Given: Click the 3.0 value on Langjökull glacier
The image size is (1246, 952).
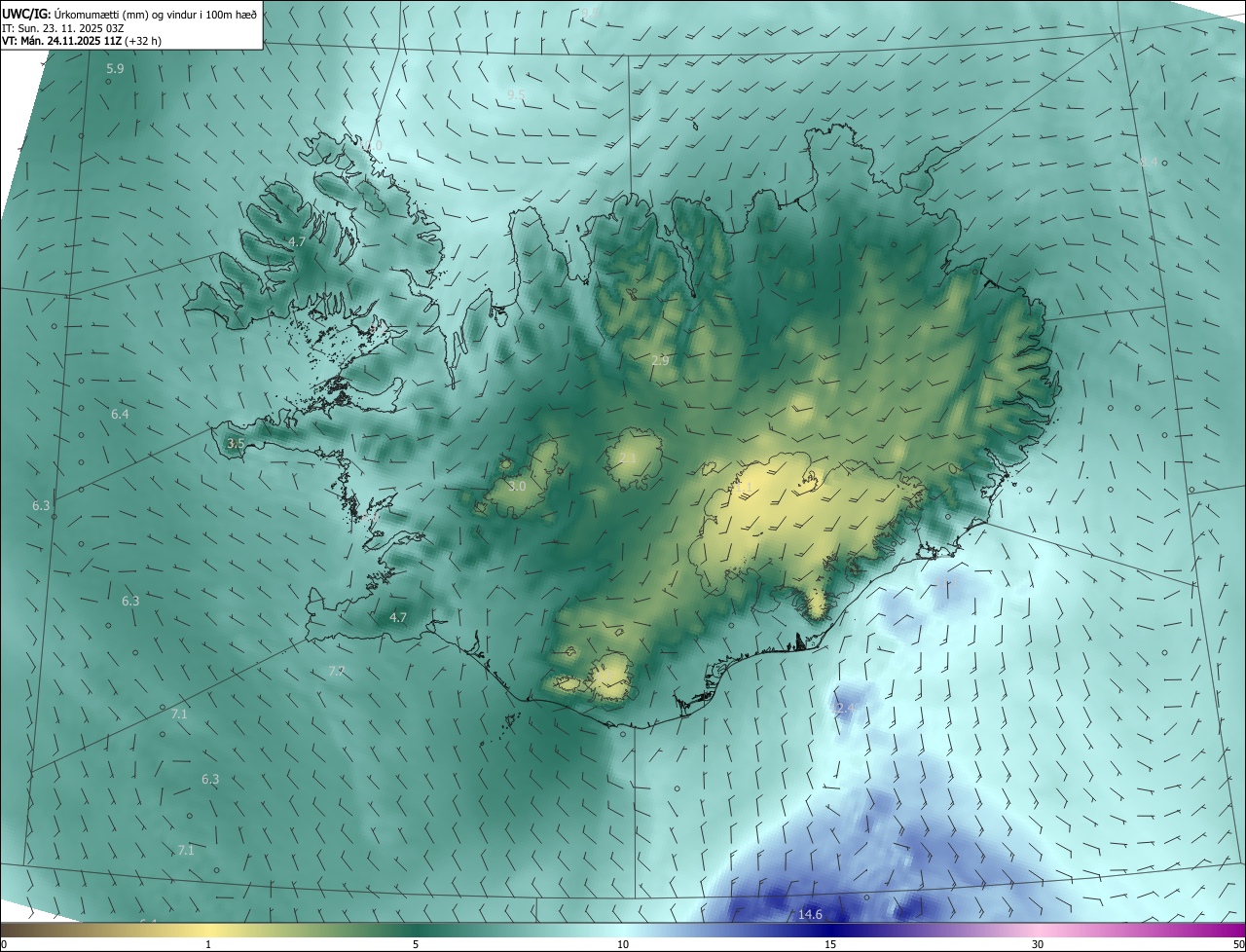Looking at the screenshot, I should (x=517, y=486).
